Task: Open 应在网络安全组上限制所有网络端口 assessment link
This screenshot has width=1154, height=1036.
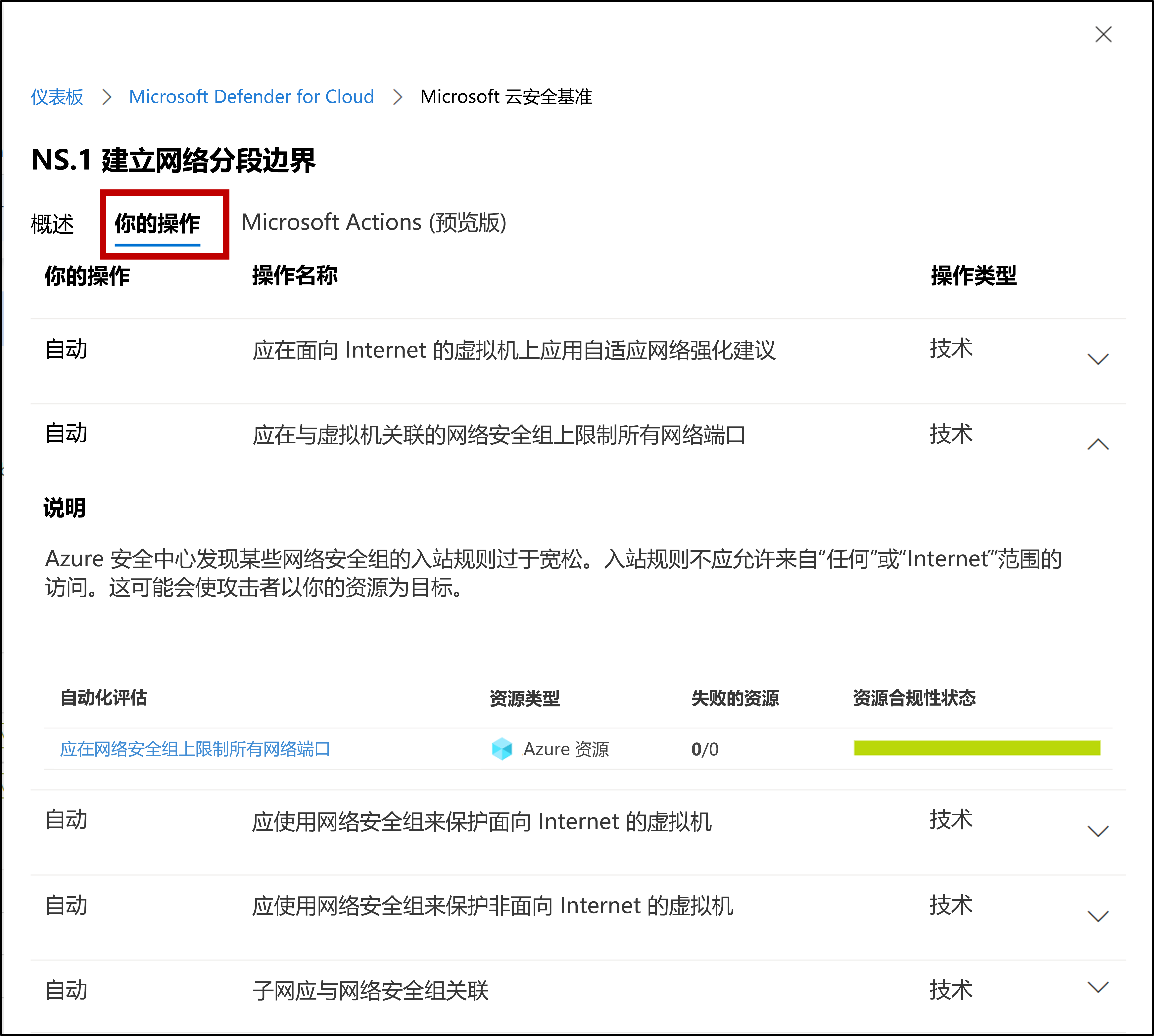Action: (195, 749)
